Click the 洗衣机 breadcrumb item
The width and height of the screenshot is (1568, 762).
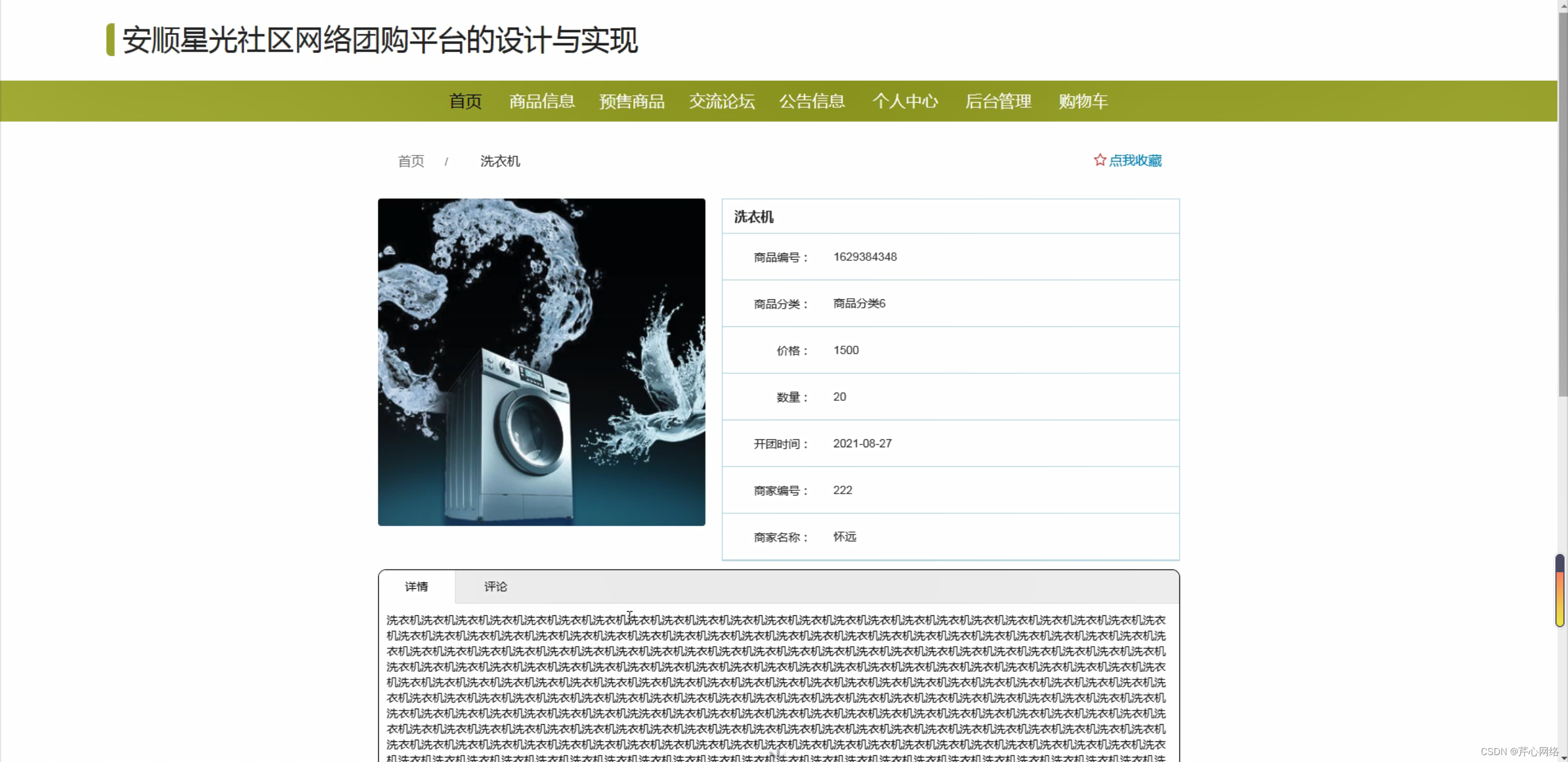tap(500, 162)
